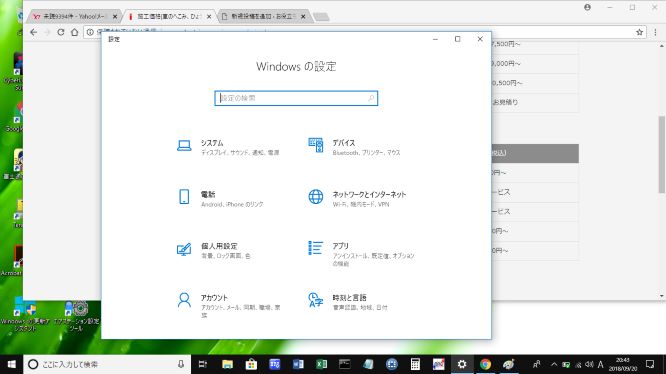Screen dimensions: 666x374
Task: Click the ネットワークとインターネット heading text
Action: pos(369,194)
